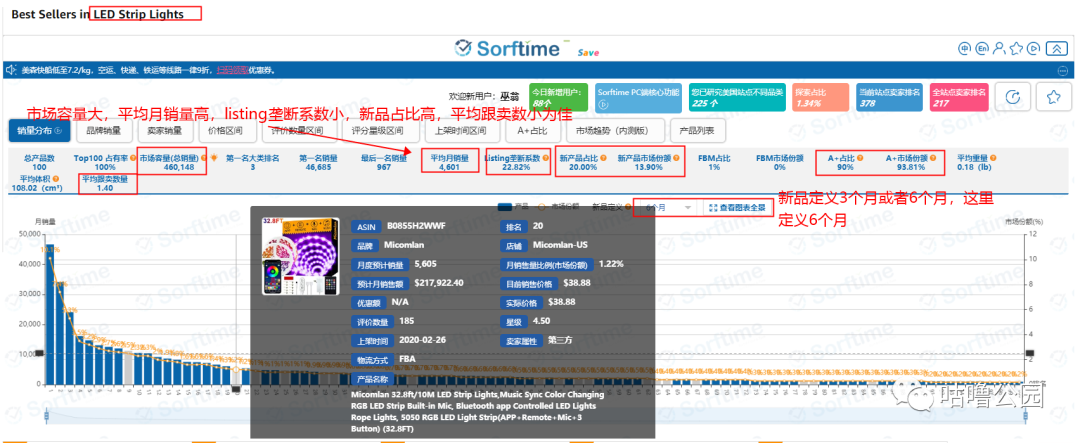
Task: Switch language to English with En icon
Action: coord(982,49)
